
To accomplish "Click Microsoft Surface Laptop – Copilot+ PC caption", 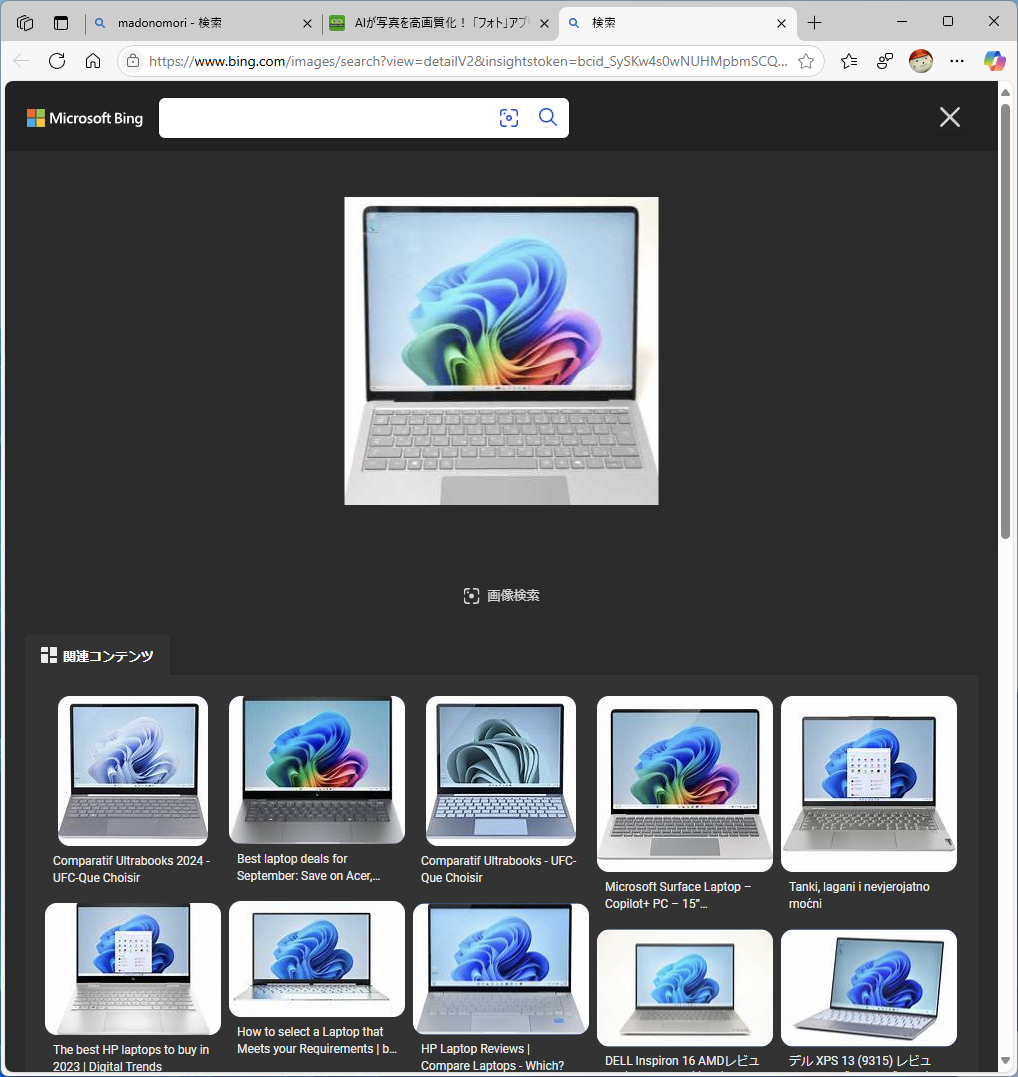I will coord(678,895).
